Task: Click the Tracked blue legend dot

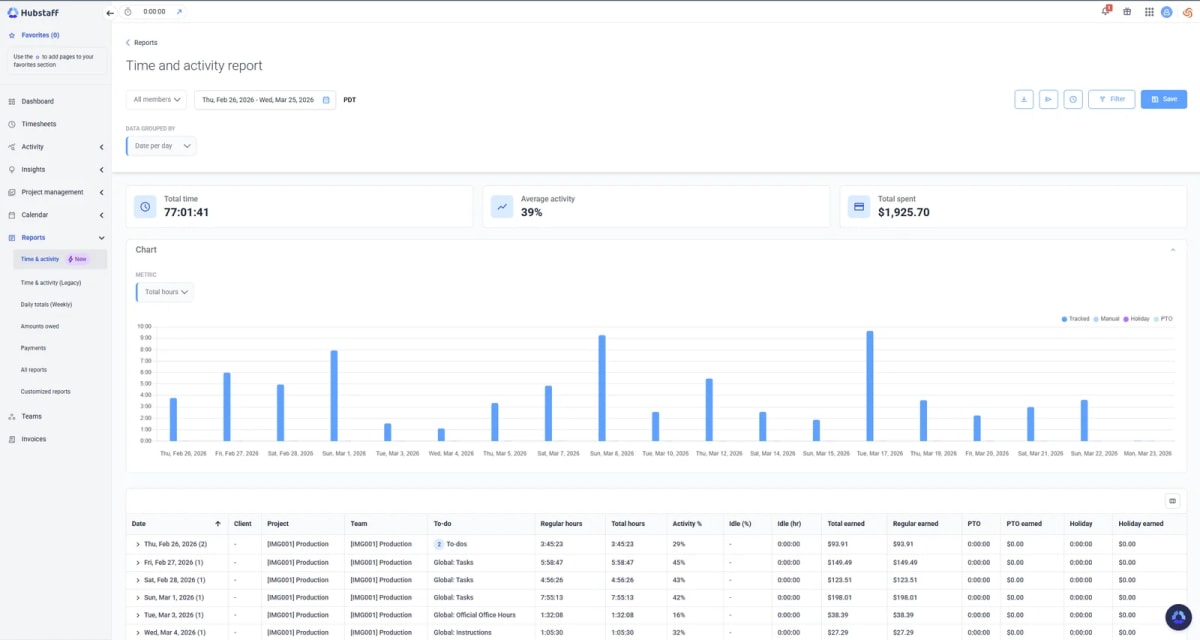Action: 1064,318
